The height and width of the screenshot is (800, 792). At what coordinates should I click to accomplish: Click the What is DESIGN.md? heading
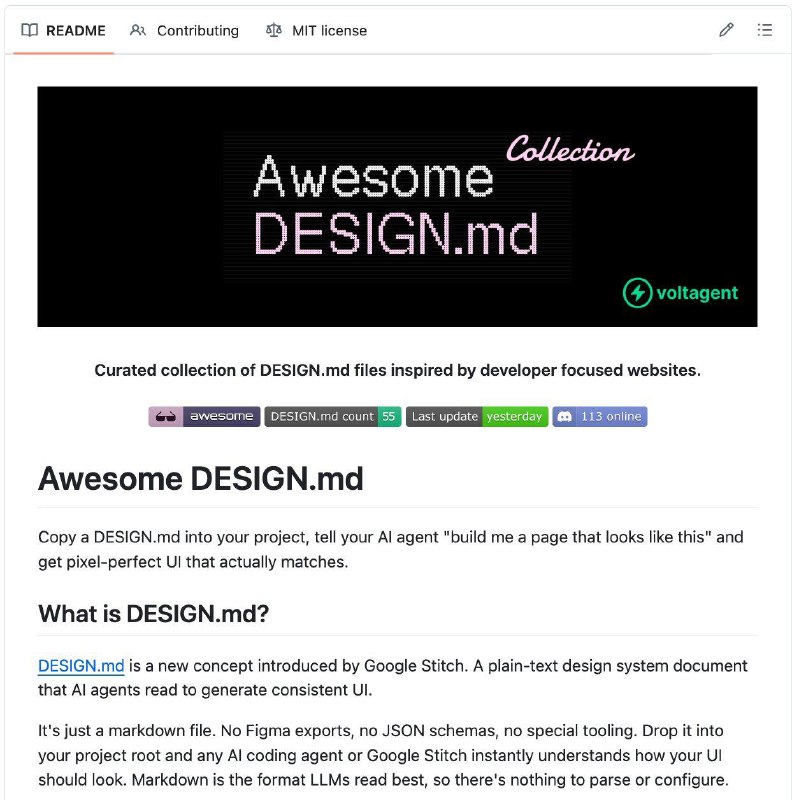point(153,613)
